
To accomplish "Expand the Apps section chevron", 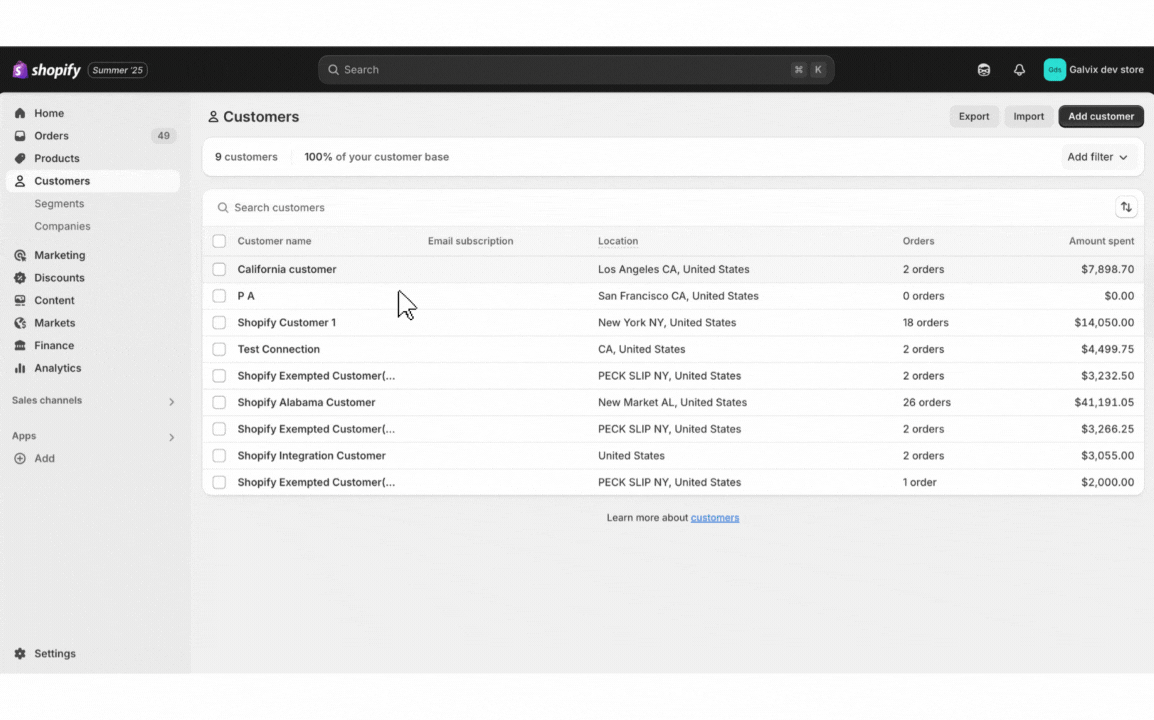I will coord(171,437).
